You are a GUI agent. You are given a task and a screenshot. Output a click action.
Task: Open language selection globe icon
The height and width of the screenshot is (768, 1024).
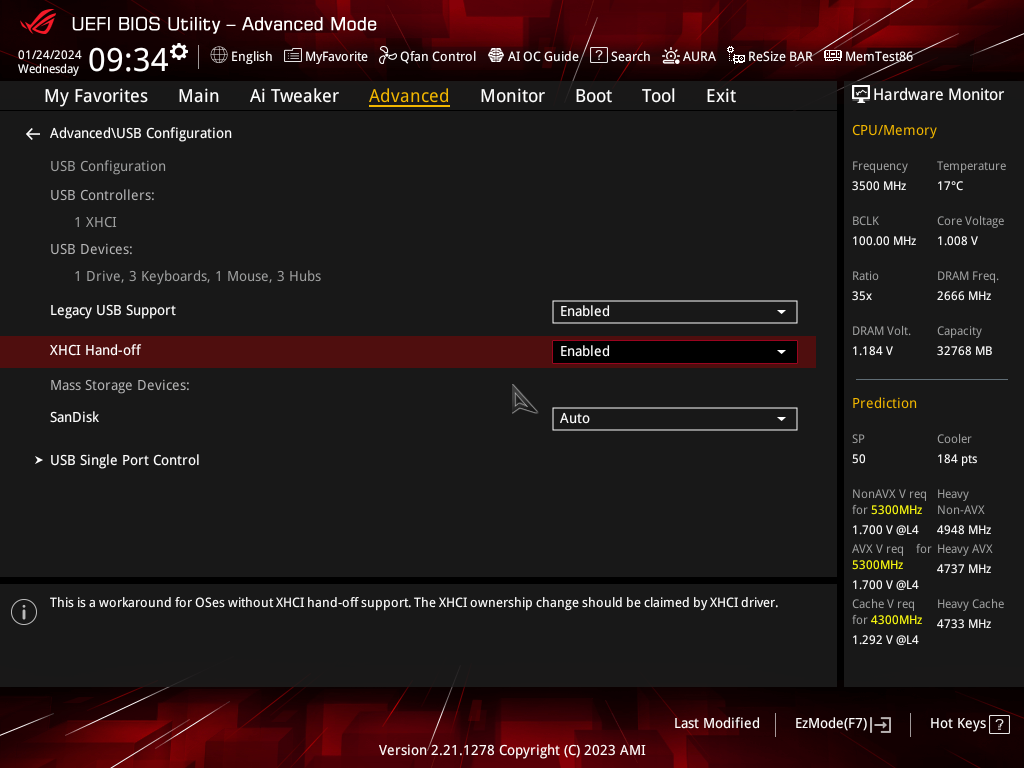pos(219,56)
